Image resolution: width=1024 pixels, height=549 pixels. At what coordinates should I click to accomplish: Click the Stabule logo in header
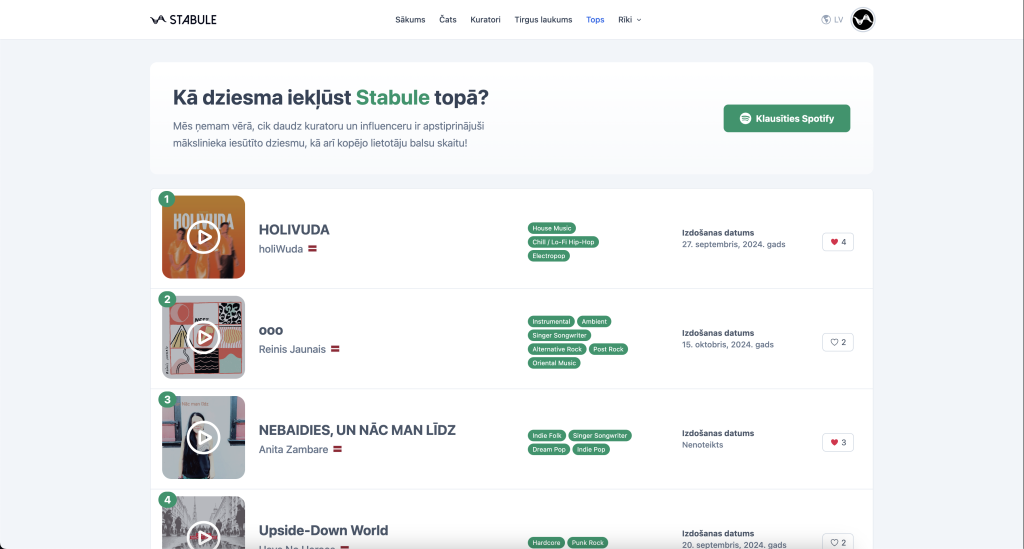(183, 19)
